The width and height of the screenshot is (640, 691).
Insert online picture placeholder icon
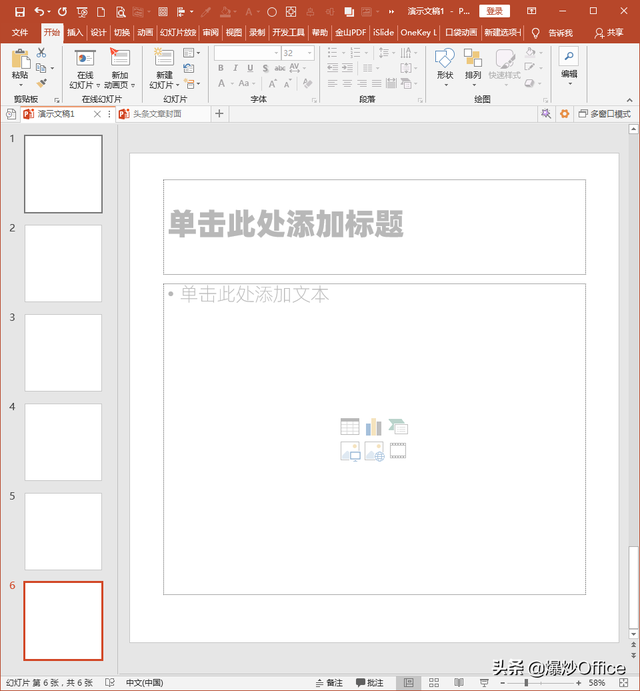click(x=374, y=451)
